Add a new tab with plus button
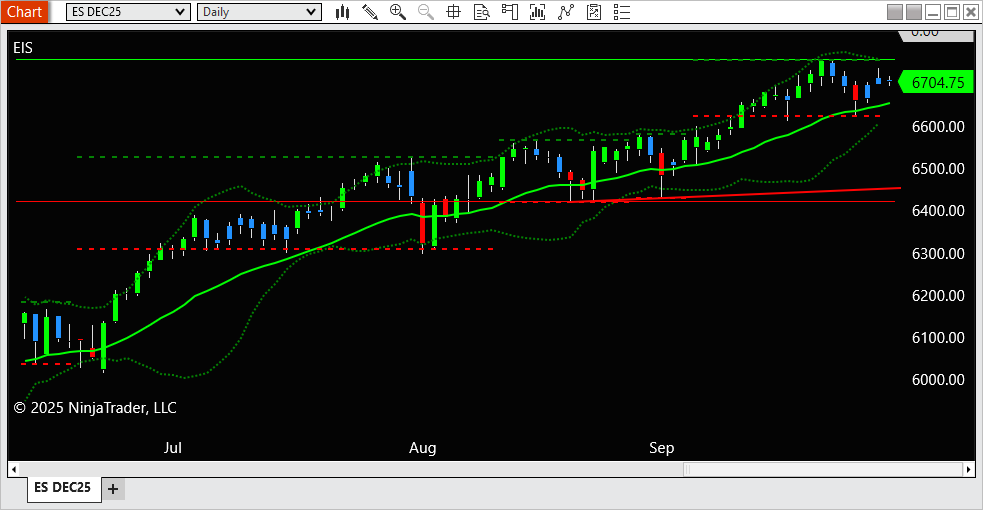The height and width of the screenshot is (510, 983). pyautogui.click(x=113, y=489)
